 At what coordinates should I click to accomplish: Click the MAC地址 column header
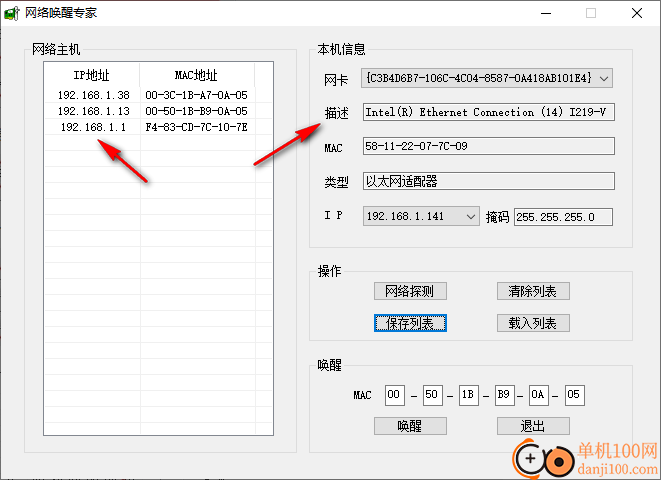pyautogui.click(x=197, y=75)
